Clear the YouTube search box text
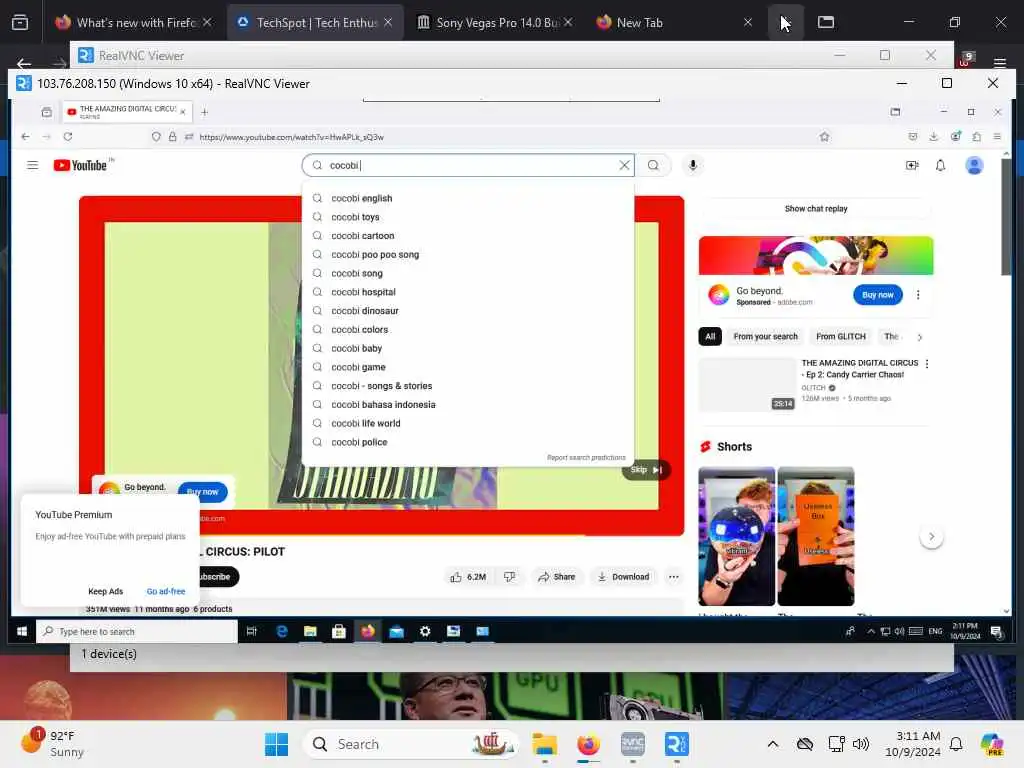Screen dimensions: 1024x768 coord(624,165)
